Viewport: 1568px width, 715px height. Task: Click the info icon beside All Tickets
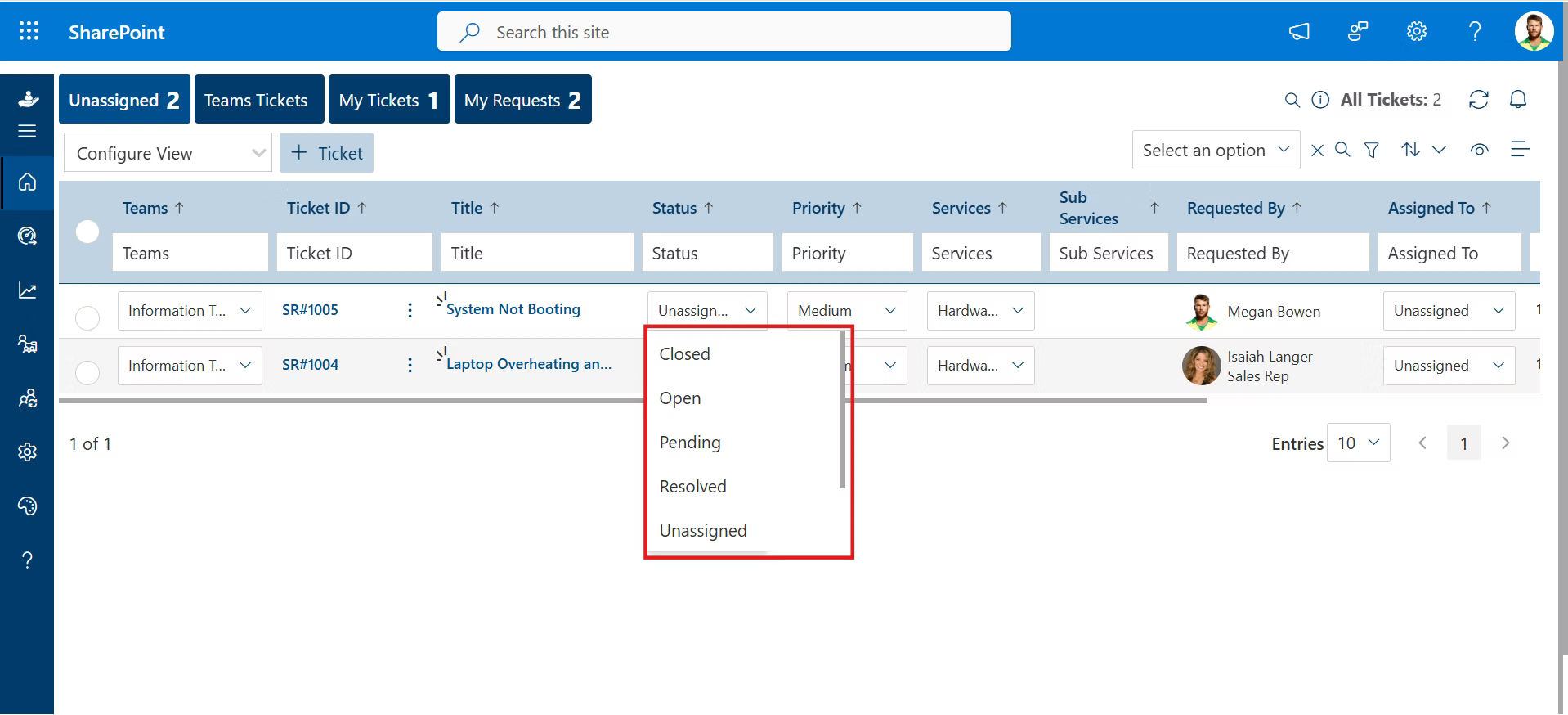(x=1320, y=100)
